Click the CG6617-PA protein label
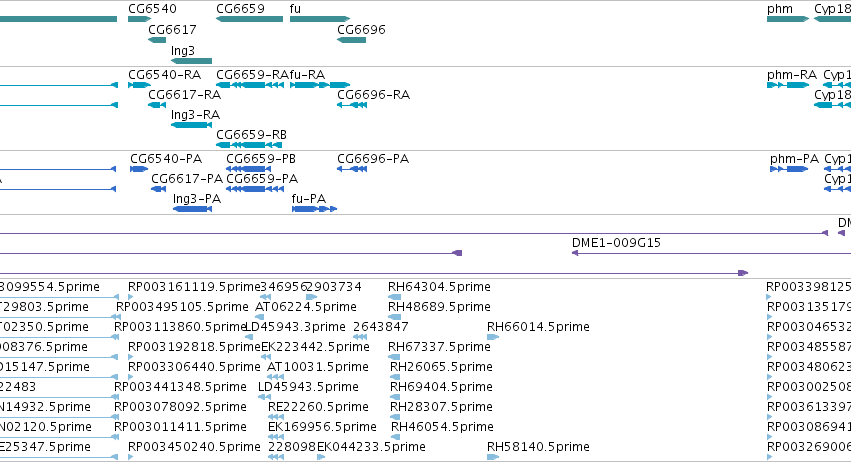The height and width of the screenshot is (462, 851). (187, 179)
